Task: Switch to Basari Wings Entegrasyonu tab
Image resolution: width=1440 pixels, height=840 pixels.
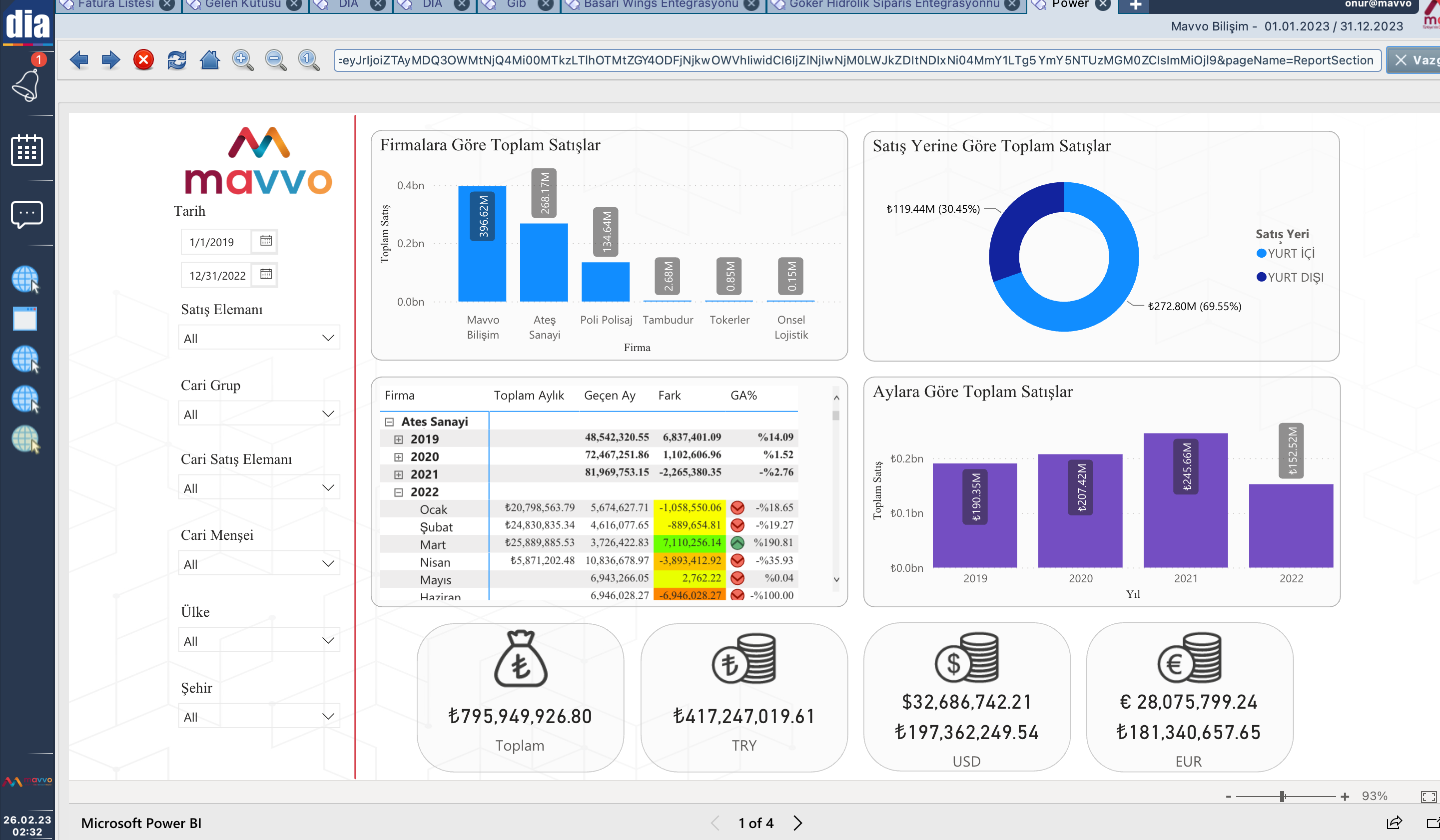Action: [x=660, y=4]
